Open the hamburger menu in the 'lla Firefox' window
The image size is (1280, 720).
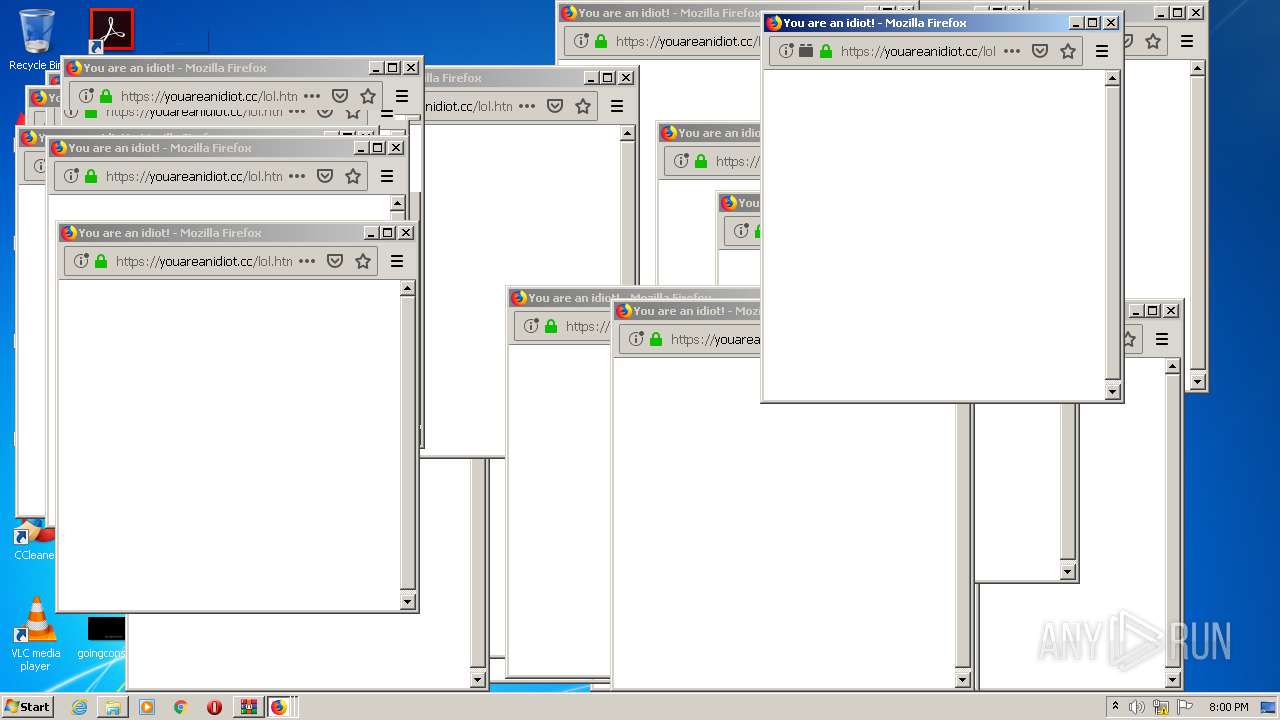(617, 106)
